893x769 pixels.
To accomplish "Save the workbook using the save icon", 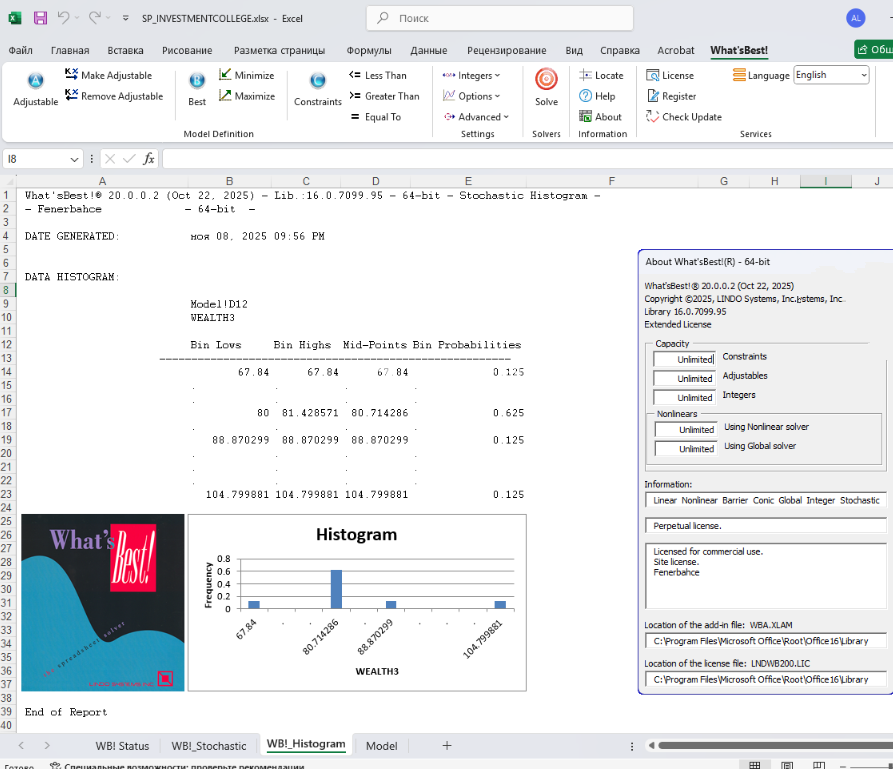I will tap(40, 18).
